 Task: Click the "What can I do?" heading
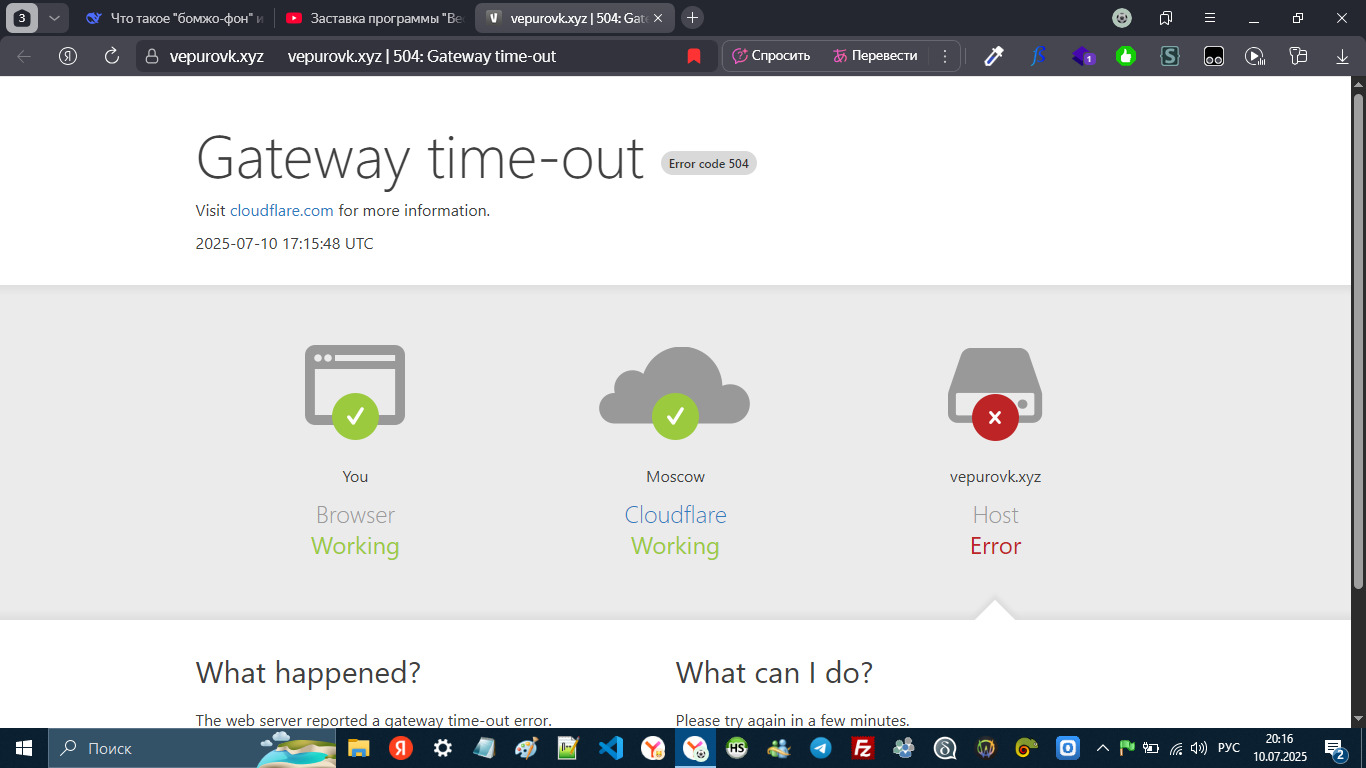pos(774,672)
